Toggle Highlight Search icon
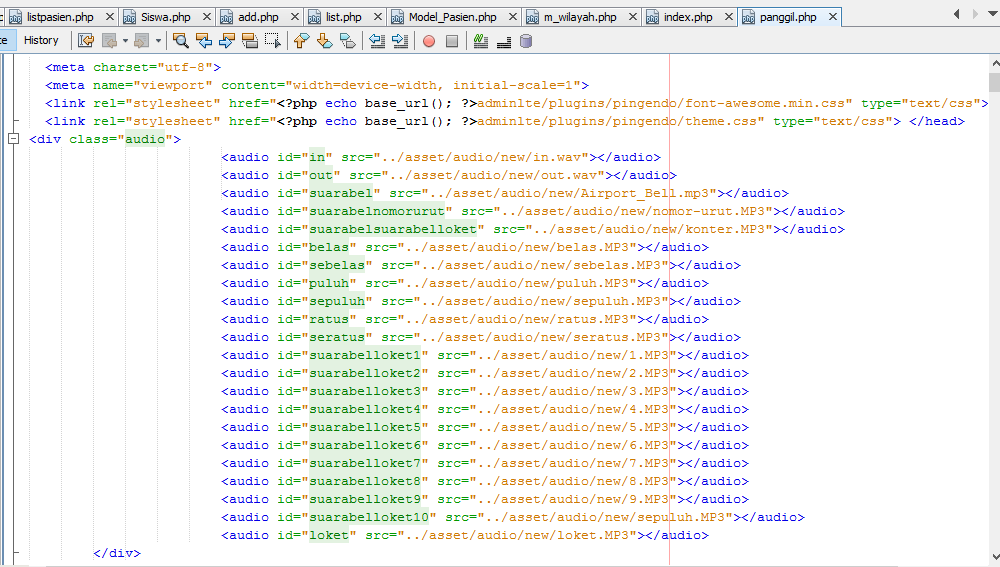 pos(250,41)
